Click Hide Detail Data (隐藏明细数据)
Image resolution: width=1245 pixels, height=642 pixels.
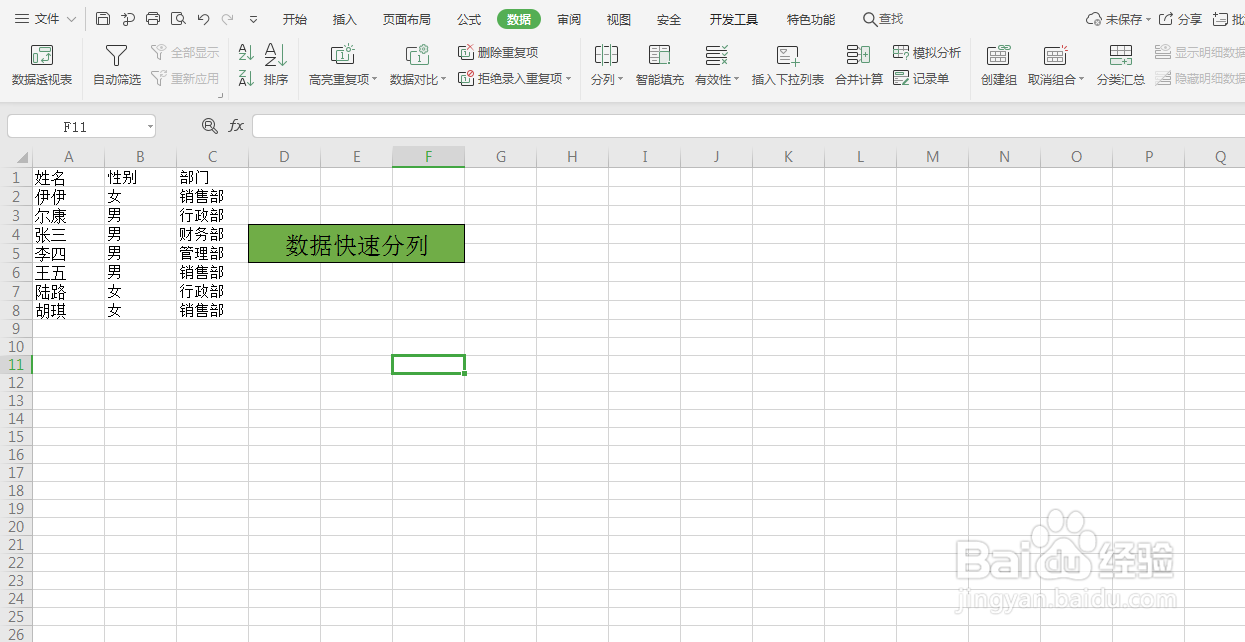coord(1199,78)
